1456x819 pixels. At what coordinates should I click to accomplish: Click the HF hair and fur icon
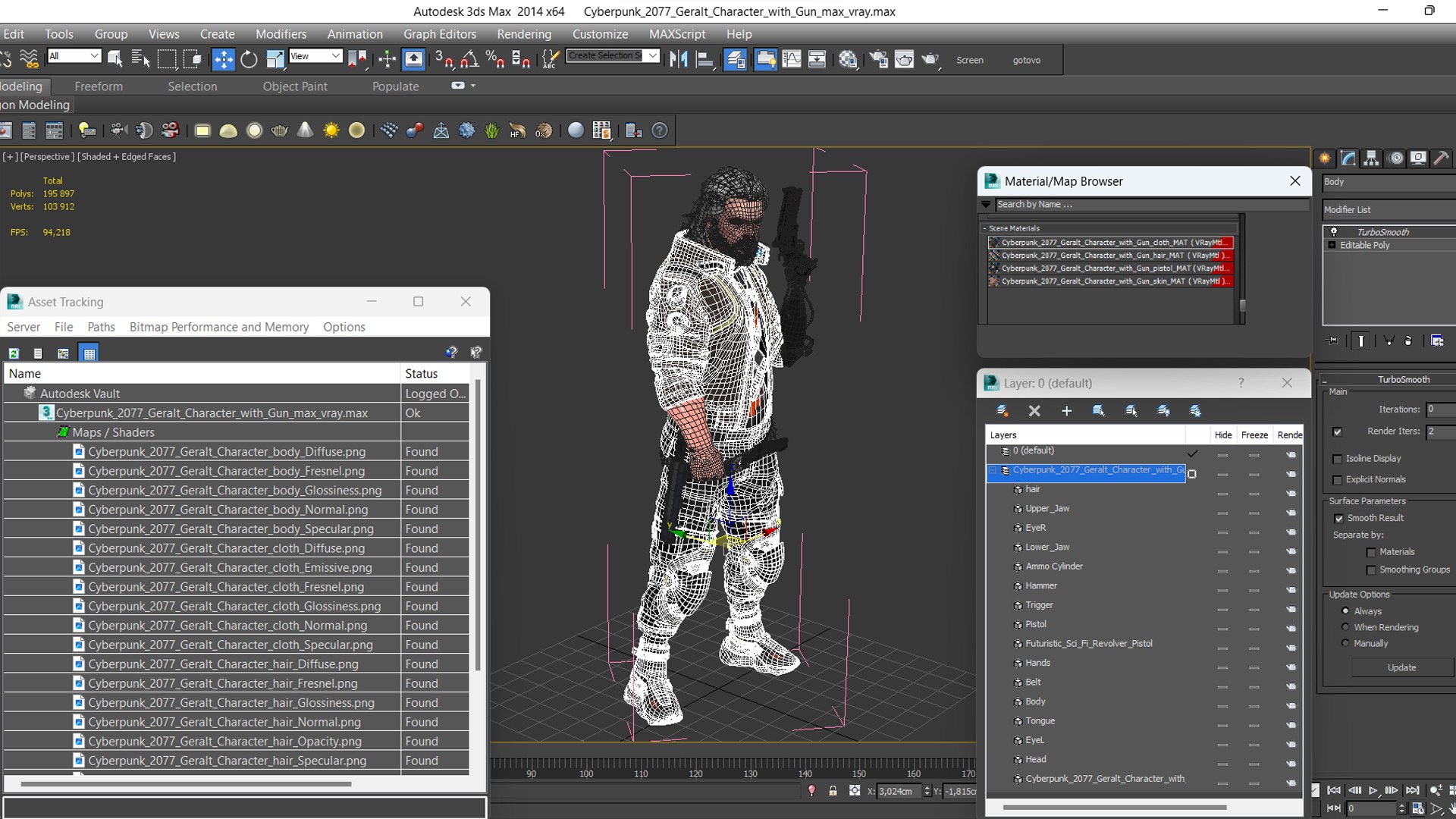517,130
